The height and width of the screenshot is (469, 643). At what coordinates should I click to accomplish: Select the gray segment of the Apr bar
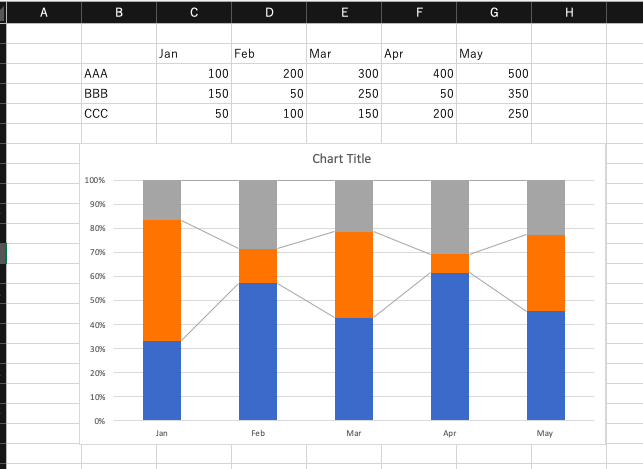click(449, 216)
